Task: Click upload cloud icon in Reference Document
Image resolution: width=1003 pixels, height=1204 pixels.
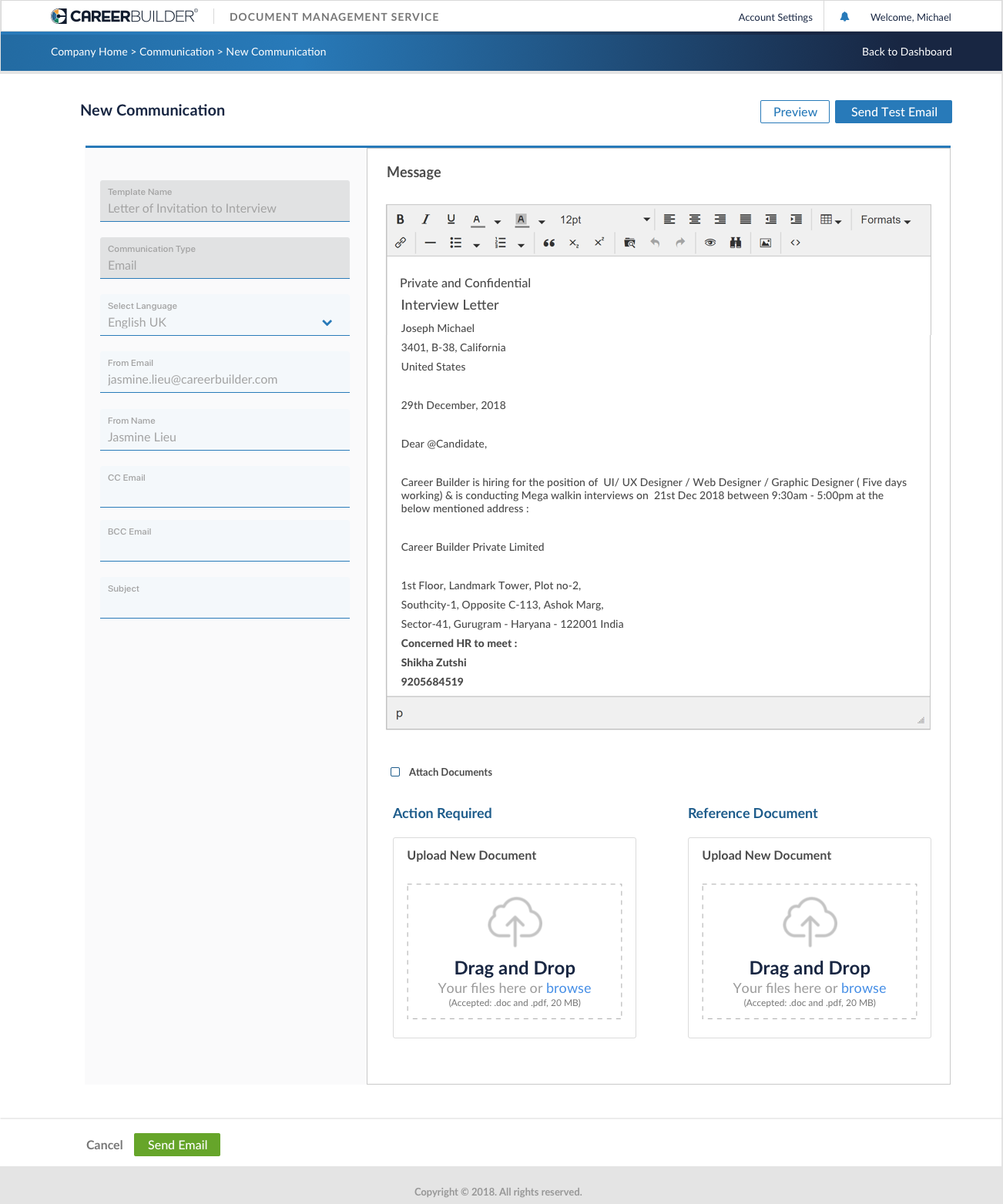Action: [810, 922]
